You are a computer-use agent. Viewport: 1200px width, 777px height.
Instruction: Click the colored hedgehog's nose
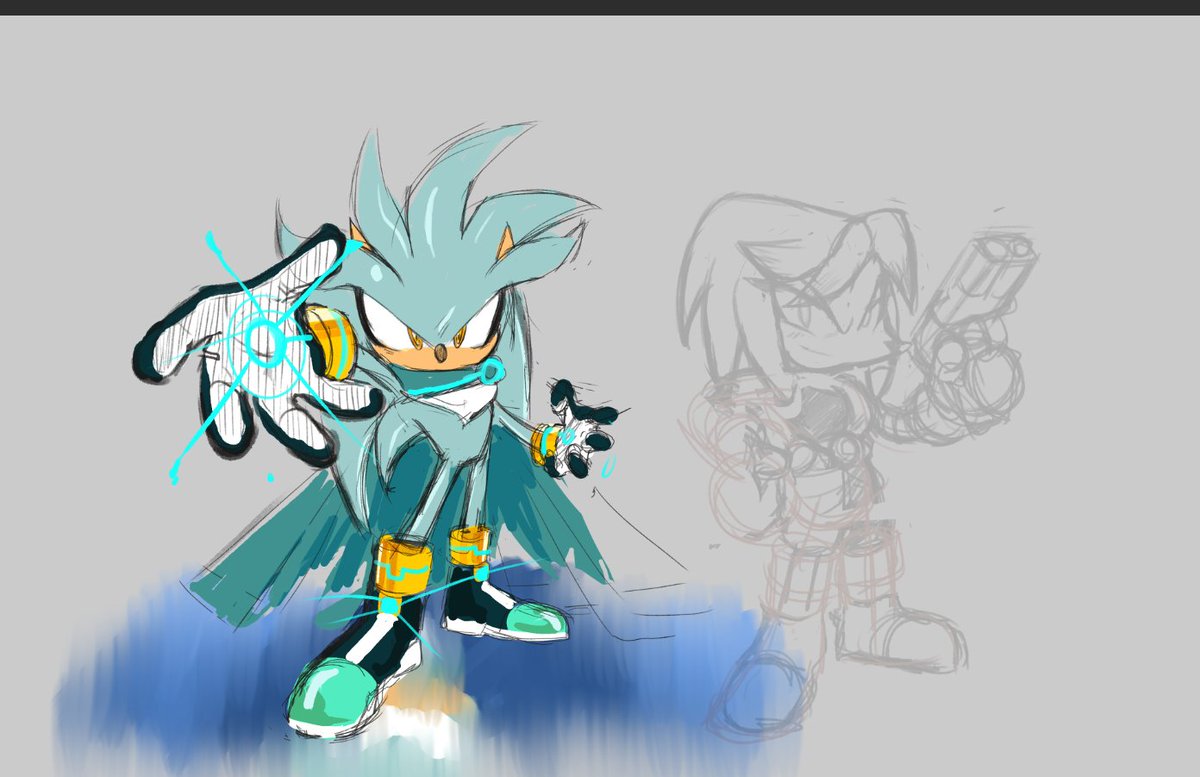440,354
